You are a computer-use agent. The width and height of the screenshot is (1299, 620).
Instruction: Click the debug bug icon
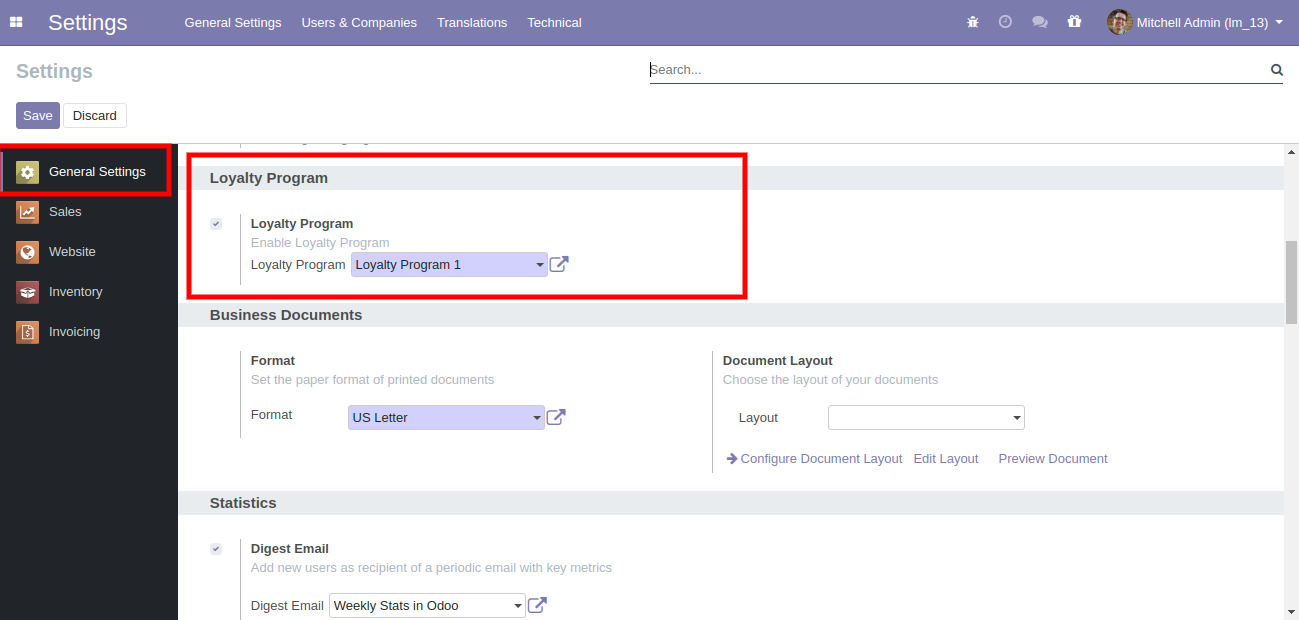(x=973, y=22)
